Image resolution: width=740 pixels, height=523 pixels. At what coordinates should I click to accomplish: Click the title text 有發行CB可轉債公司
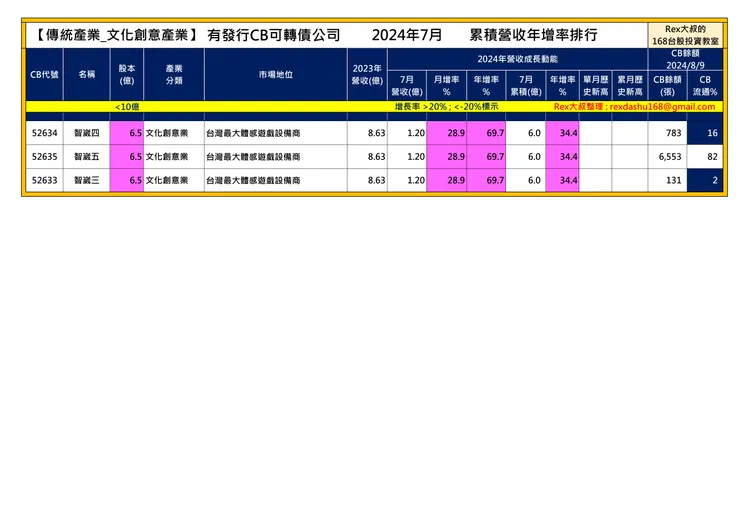tap(274, 35)
